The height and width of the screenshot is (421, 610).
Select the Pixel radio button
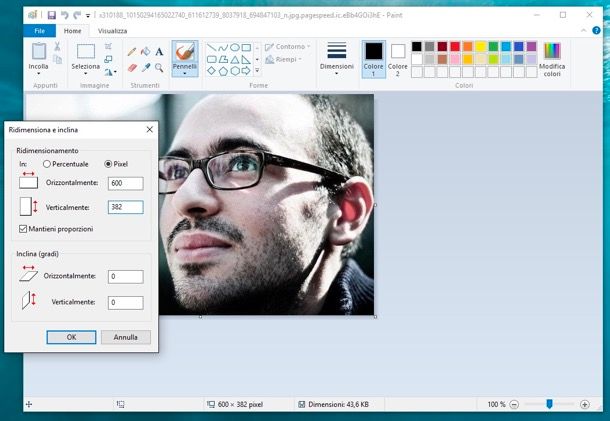109,164
